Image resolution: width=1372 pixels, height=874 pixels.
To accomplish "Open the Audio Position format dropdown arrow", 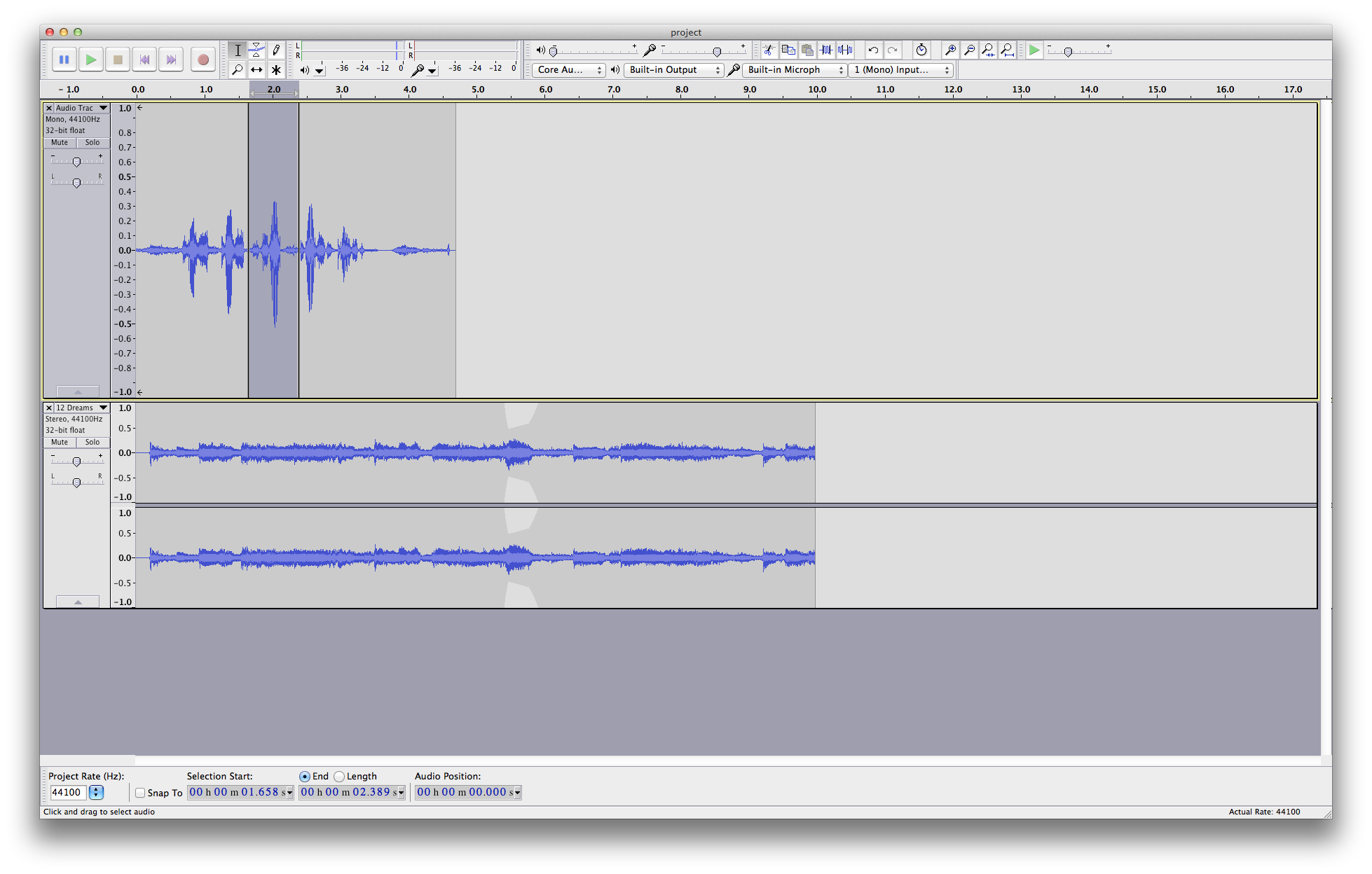I will [518, 793].
